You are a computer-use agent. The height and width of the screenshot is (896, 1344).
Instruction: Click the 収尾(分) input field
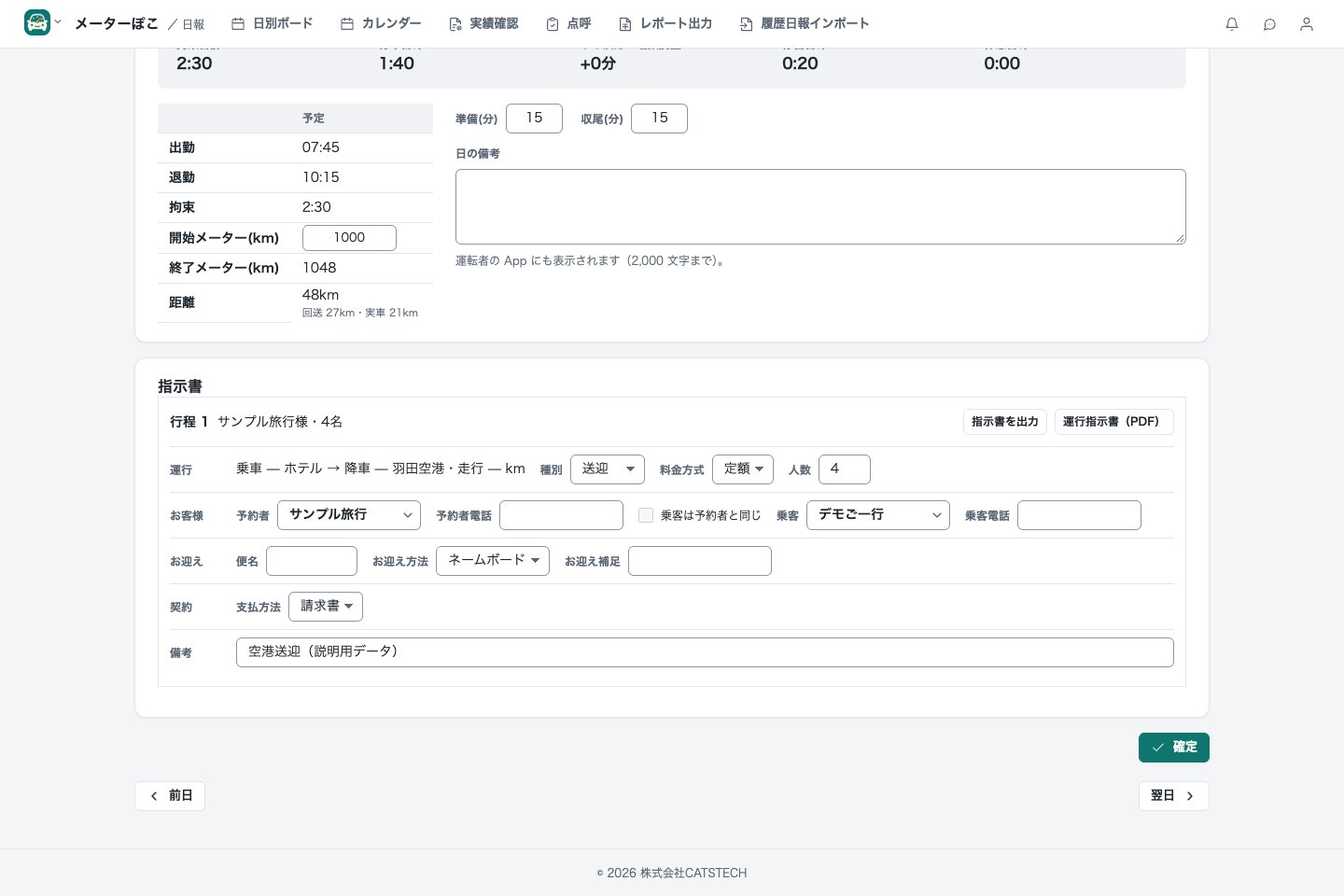pos(659,119)
